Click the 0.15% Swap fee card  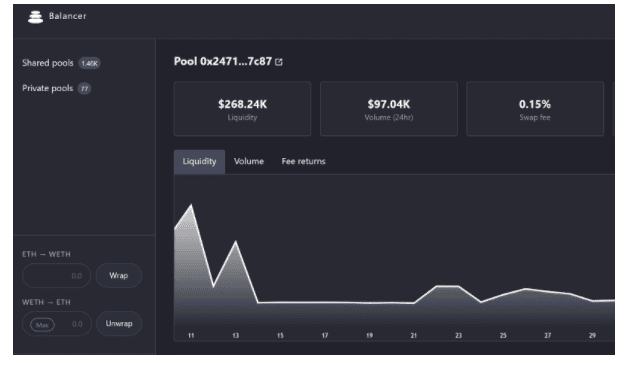(535, 109)
